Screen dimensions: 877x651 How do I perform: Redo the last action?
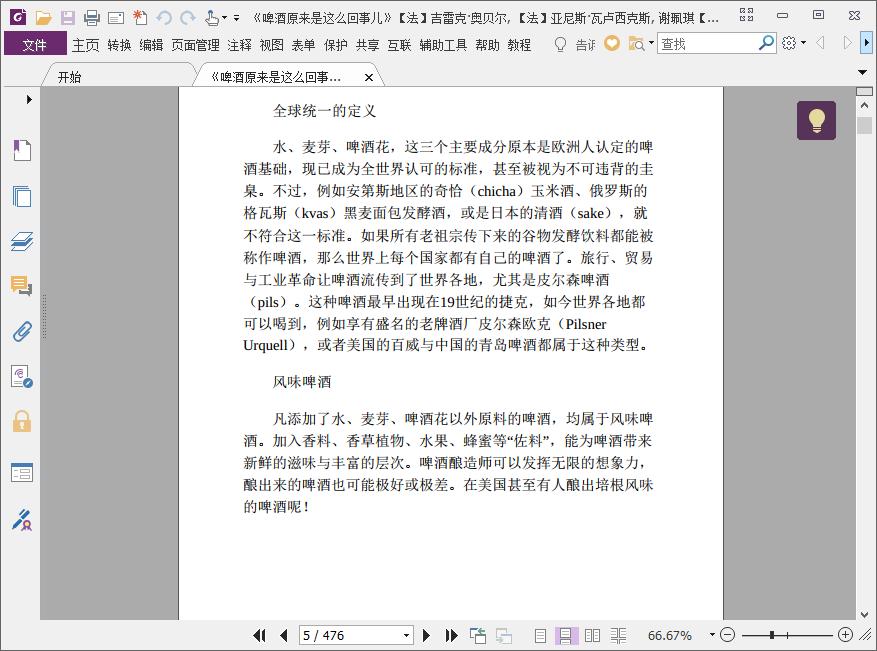[x=188, y=18]
